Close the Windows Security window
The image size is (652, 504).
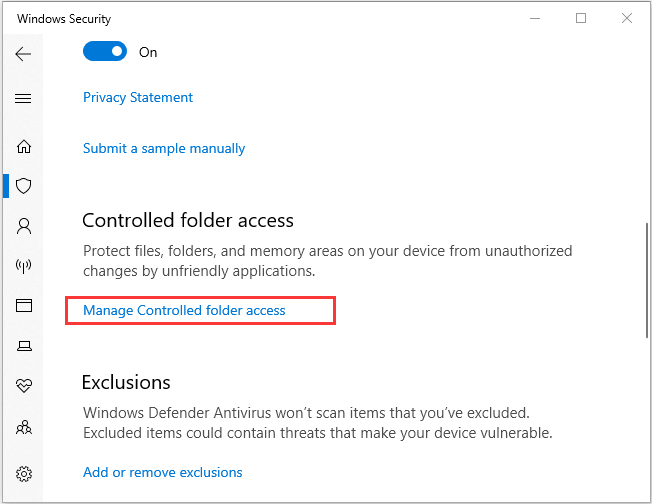627,18
